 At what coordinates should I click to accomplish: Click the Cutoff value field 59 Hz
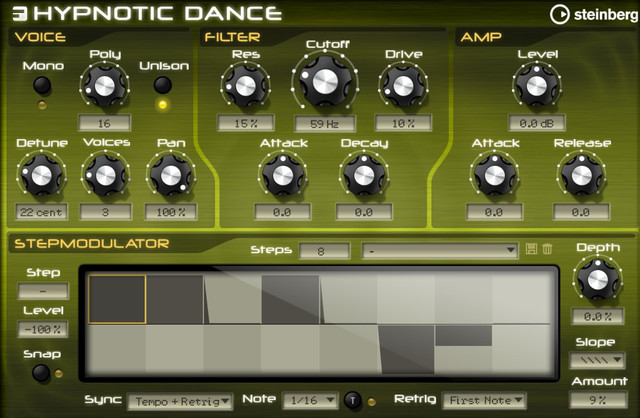click(325, 123)
